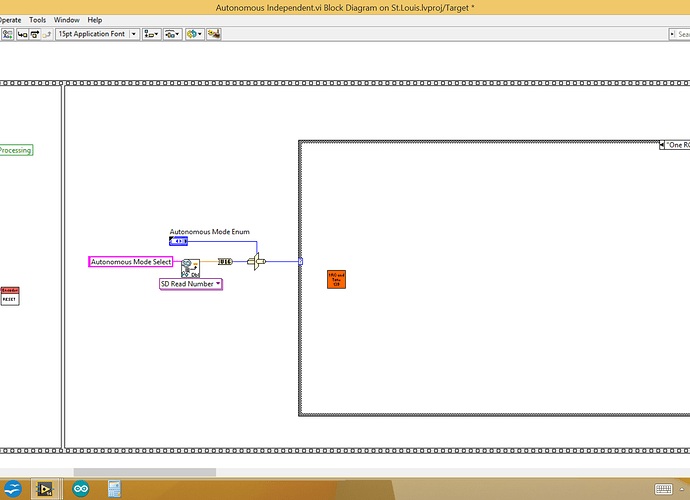The height and width of the screenshot is (500, 690).
Task: Open the Help menu
Action: pos(95,20)
